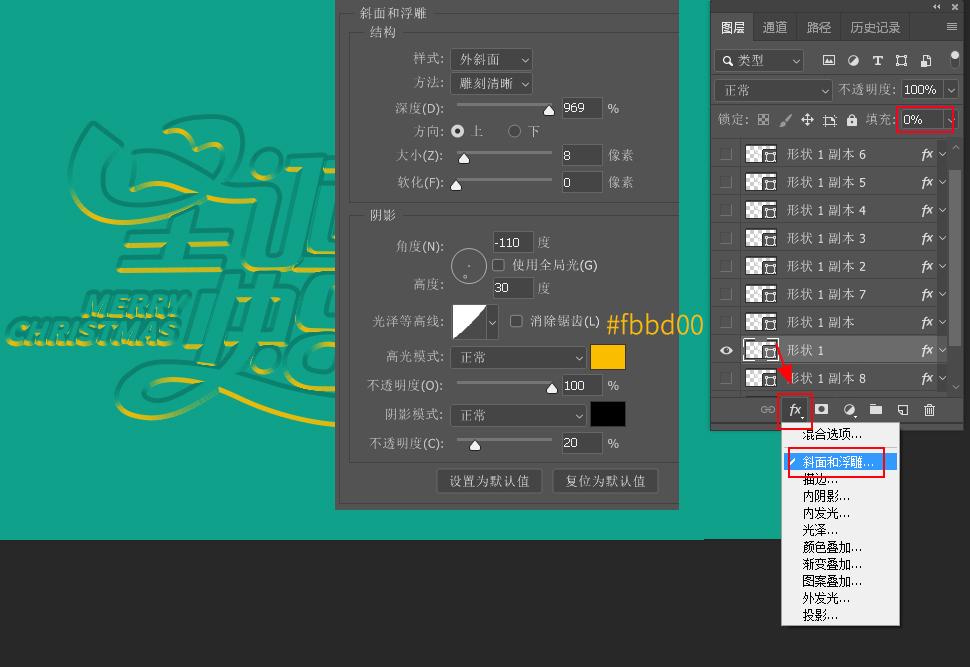Click the 大小 size slider handle
The image size is (970, 667).
tap(463, 158)
